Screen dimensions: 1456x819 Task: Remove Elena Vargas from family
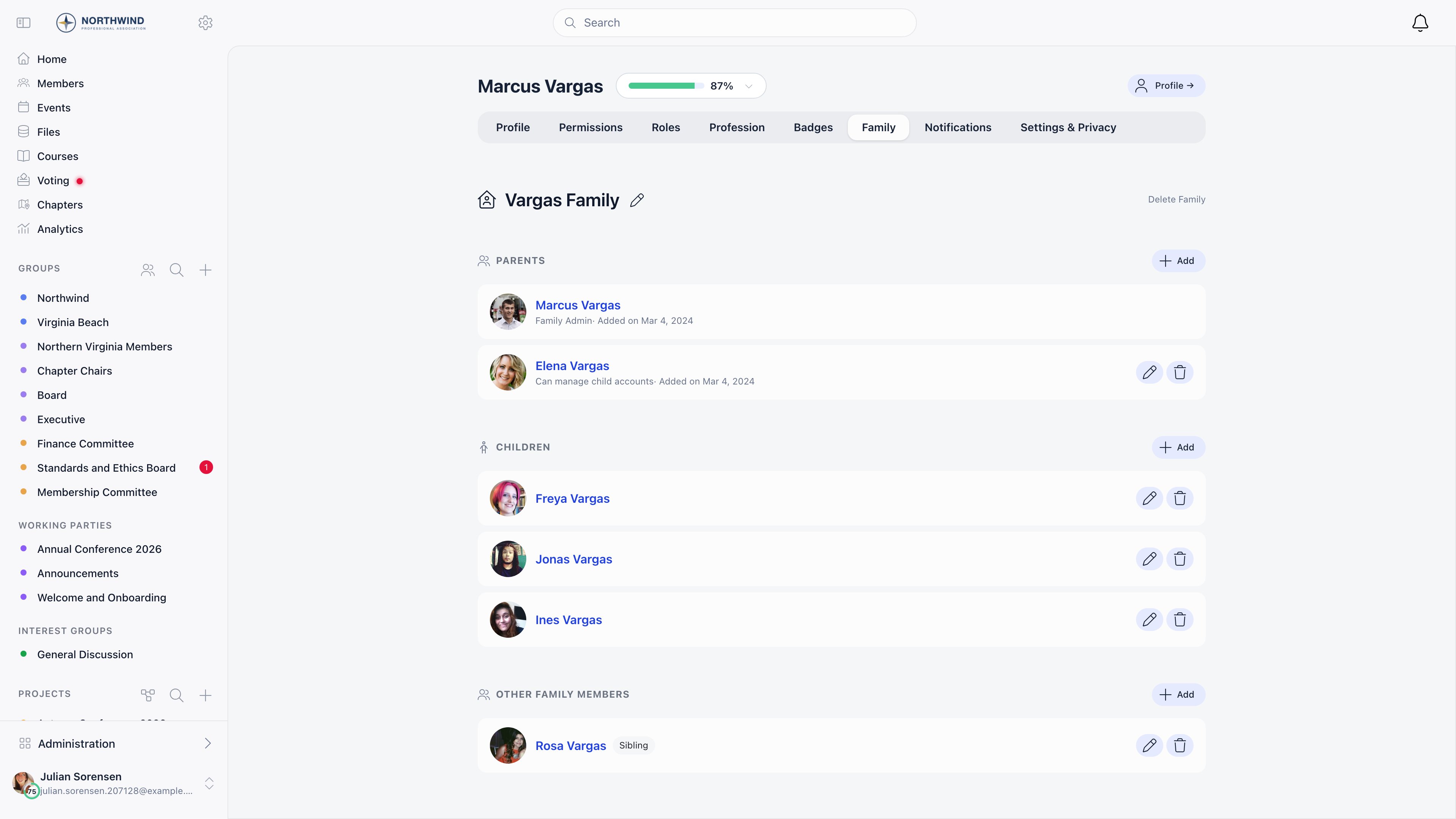pyautogui.click(x=1180, y=372)
